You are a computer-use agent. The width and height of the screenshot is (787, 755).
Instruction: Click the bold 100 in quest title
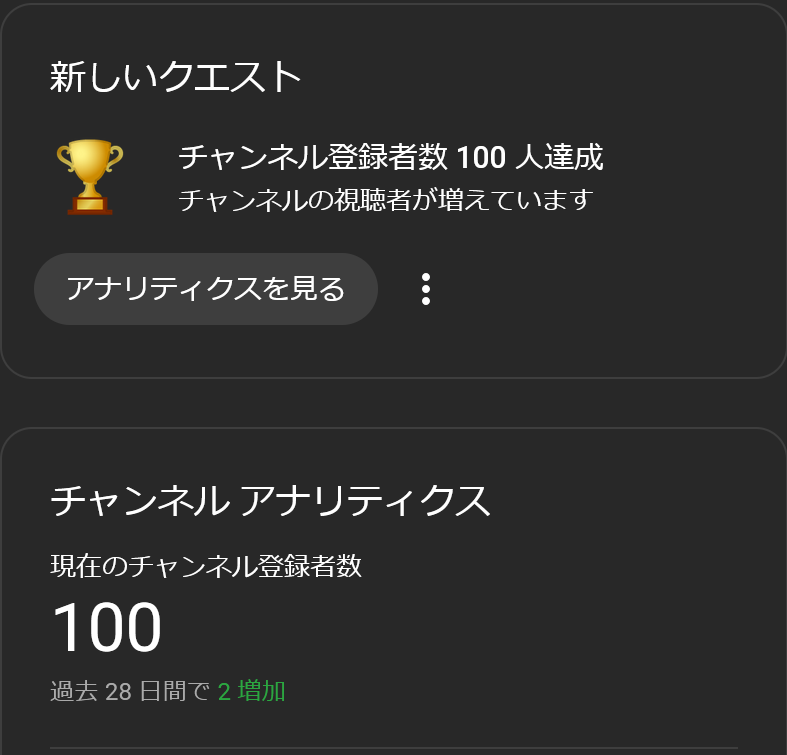(480, 158)
